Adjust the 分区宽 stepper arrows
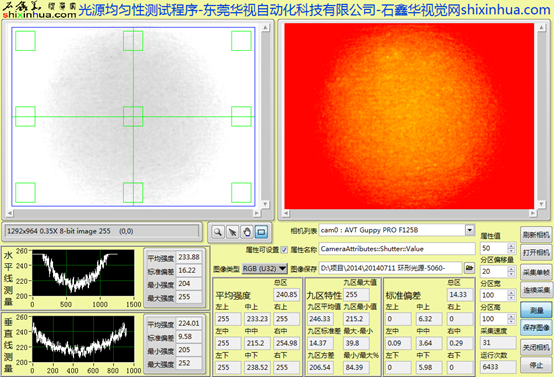The width and height of the screenshot is (554, 377). click(x=511, y=295)
